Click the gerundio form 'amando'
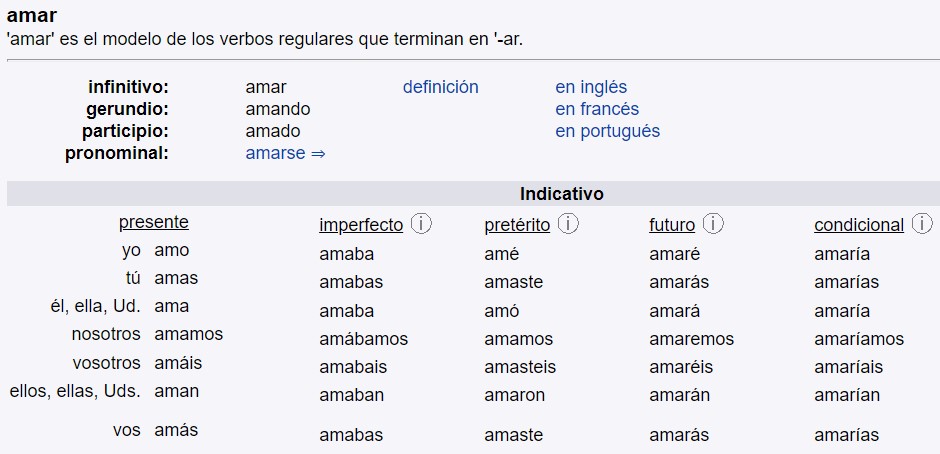Screen dimensions: 940x454 click(278, 109)
